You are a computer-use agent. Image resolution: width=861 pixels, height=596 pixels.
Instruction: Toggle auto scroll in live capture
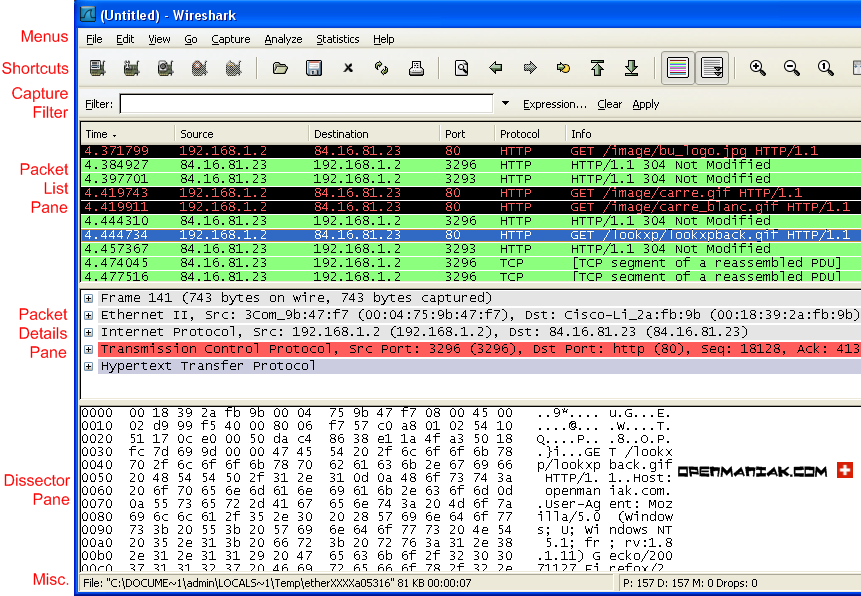[712, 68]
